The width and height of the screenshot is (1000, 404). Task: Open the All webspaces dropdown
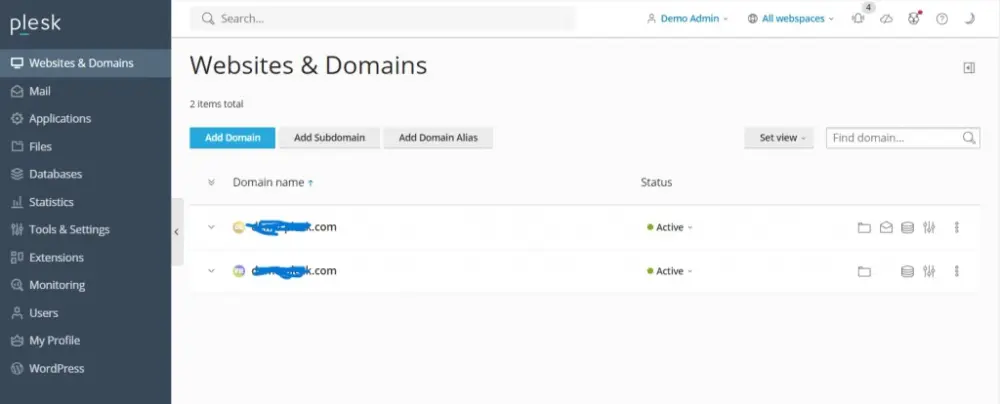(x=790, y=19)
